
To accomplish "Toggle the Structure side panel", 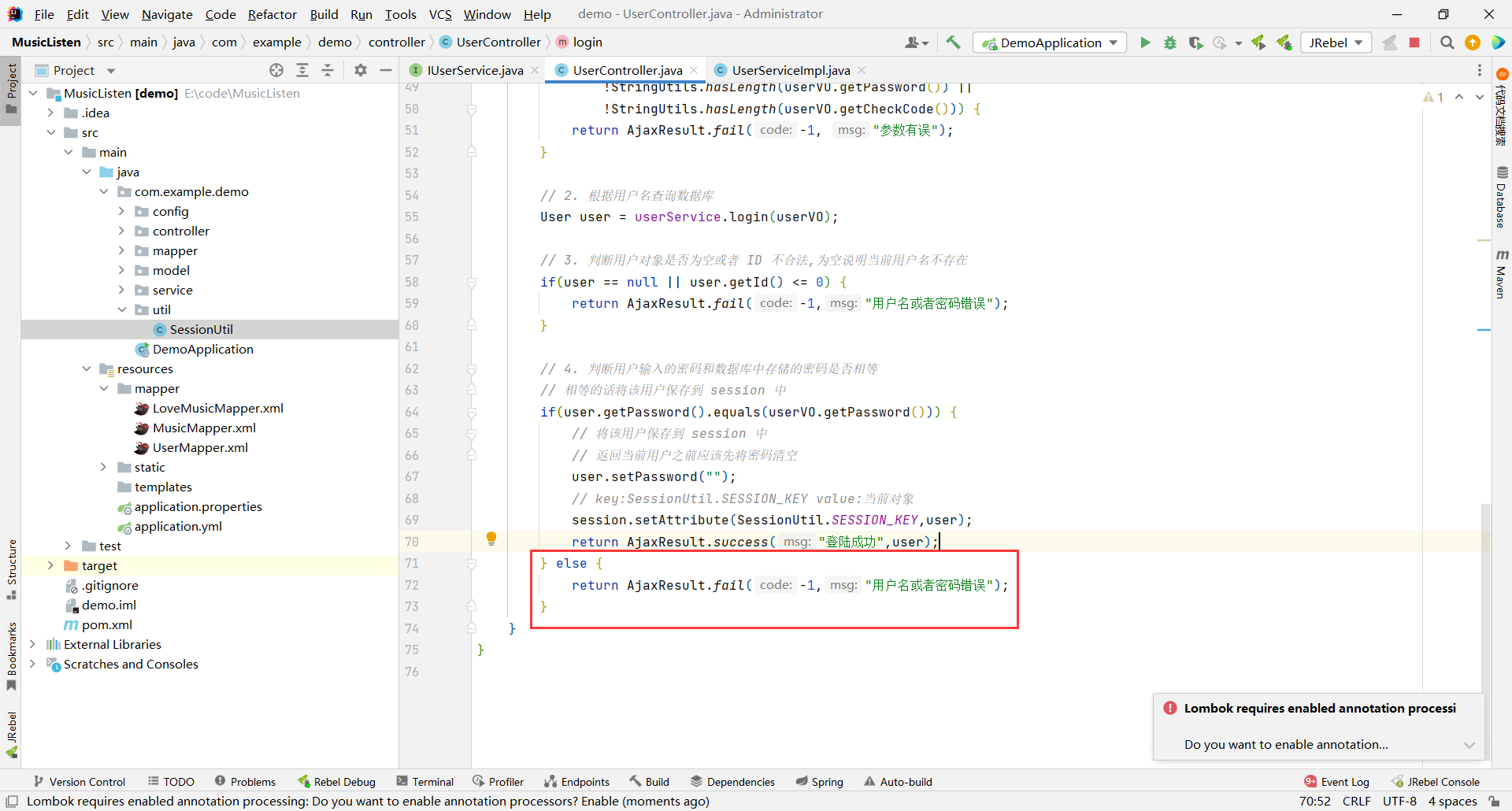I will 12,568.
